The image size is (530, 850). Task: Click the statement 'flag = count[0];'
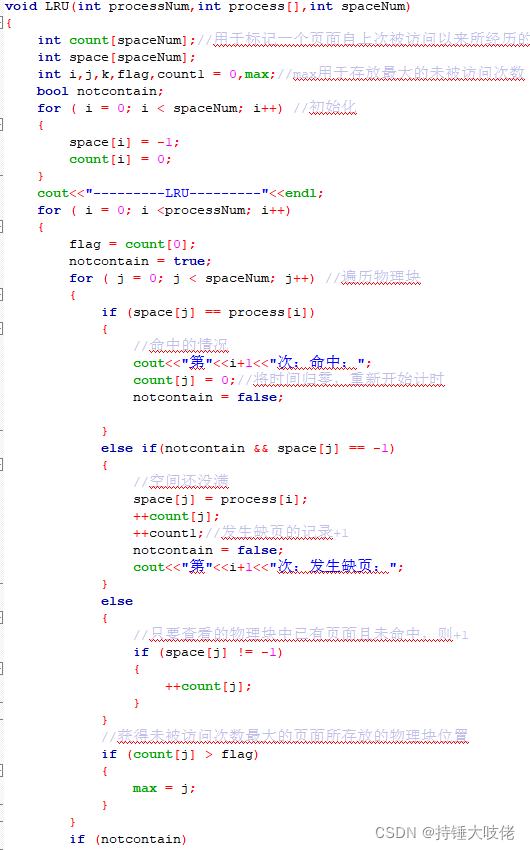[132, 244]
